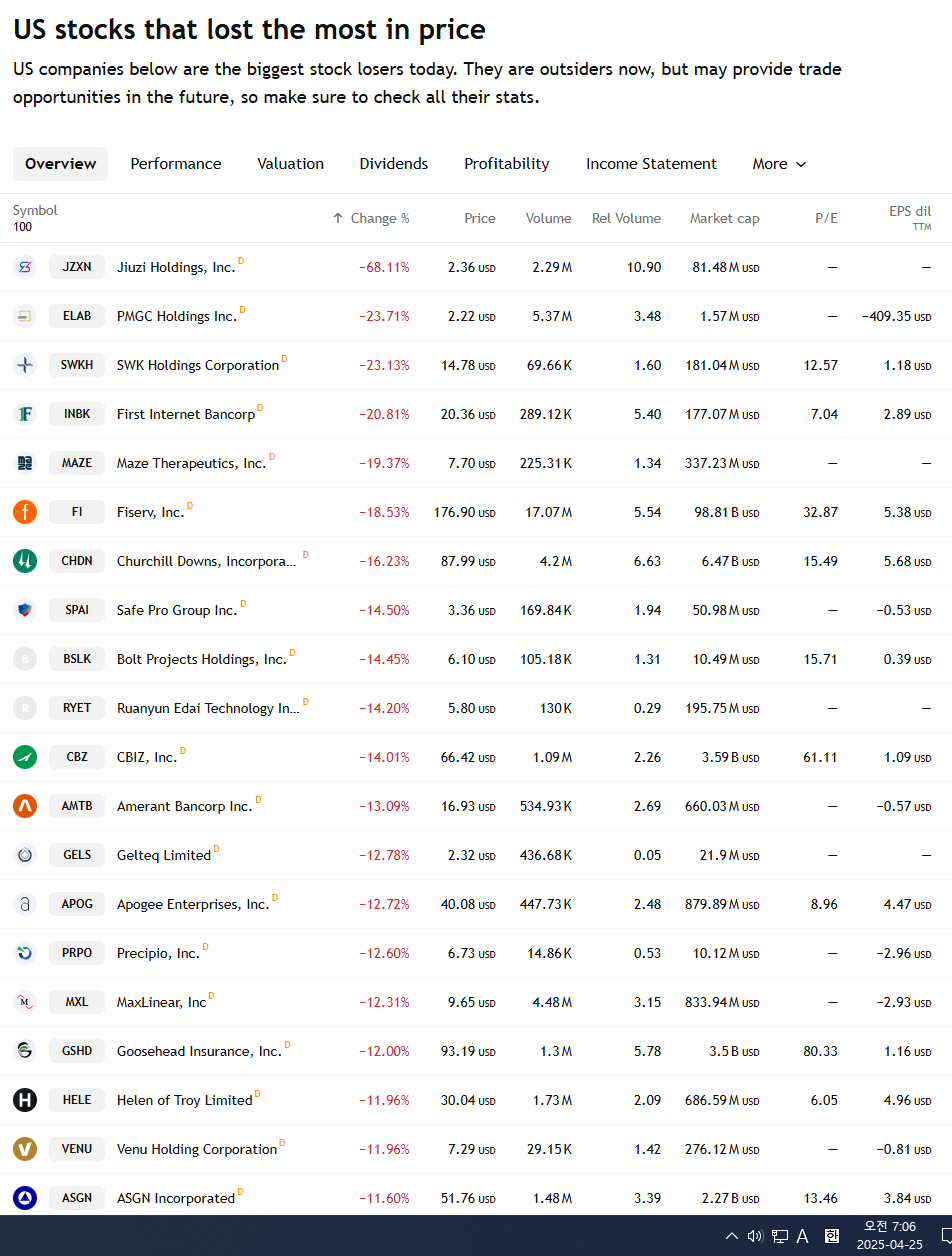Open the Precipio, Inc. company link
Image resolution: width=952 pixels, height=1256 pixels.
pyautogui.click(x=158, y=953)
